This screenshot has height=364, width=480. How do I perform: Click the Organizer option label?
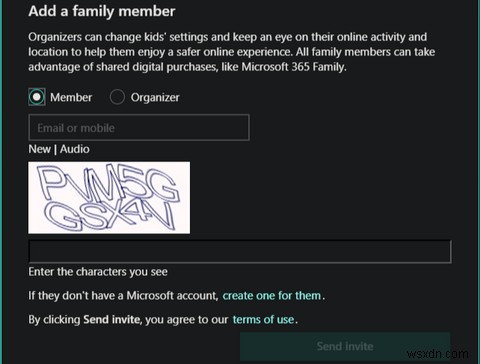click(x=155, y=97)
